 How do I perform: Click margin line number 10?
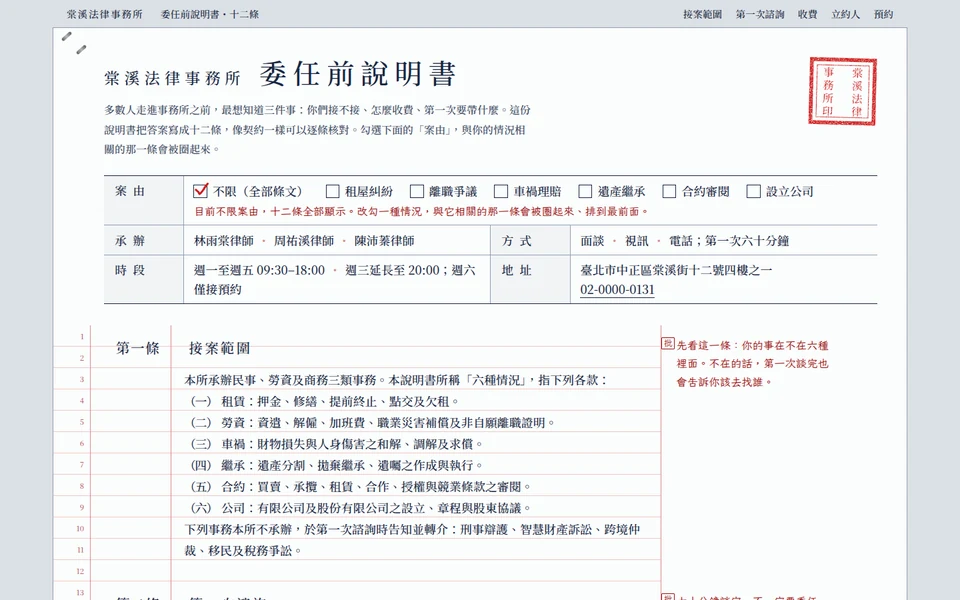80,529
